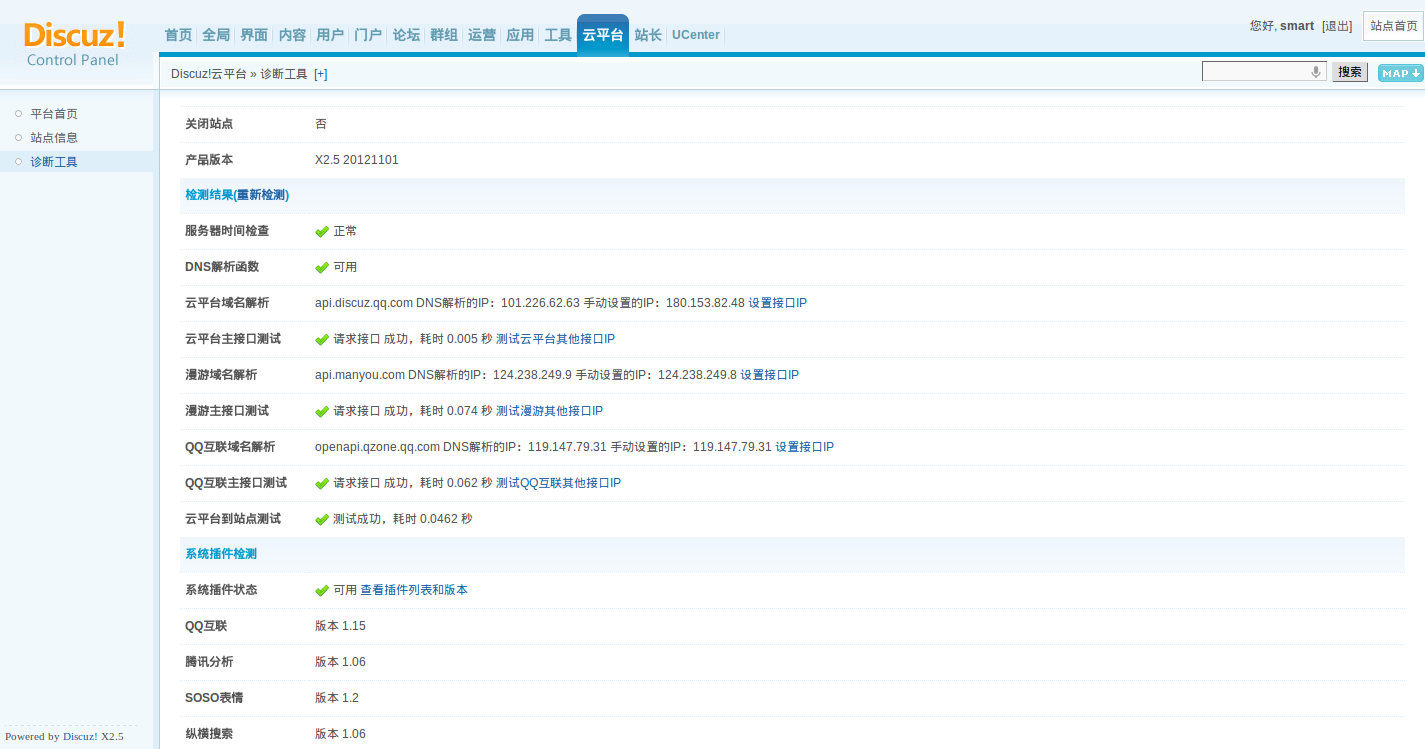Open the 内容 tab
The height and width of the screenshot is (749, 1425).
292,35
